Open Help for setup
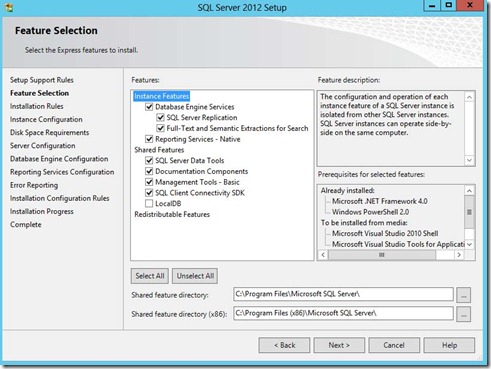The height and width of the screenshot is (369, 491). click(449, 345)
